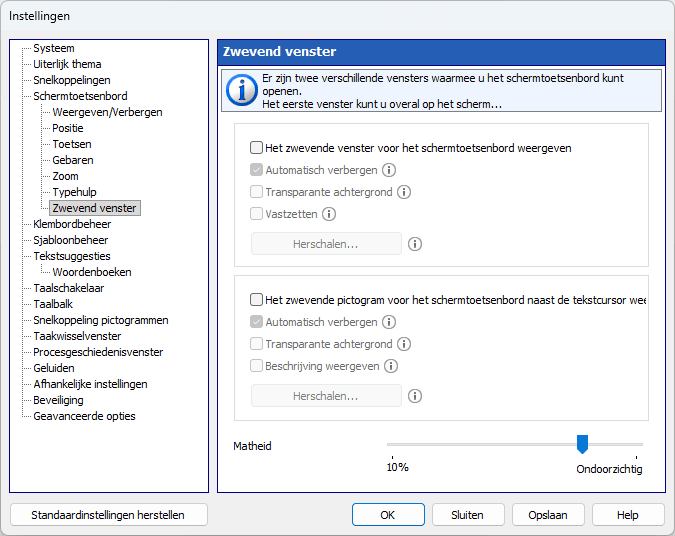Click Standaardinstellingen herstellen button
This screenshot has width=675, height=536.
click(108, 515)
